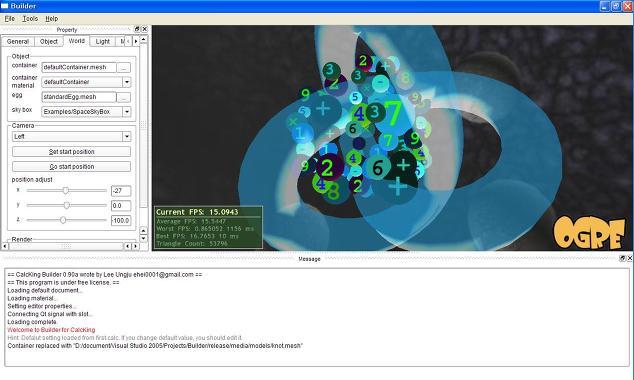Viewport: 634px width, 380px height.
Task: Click Go start position button
Action: click(x=72, y=167)
